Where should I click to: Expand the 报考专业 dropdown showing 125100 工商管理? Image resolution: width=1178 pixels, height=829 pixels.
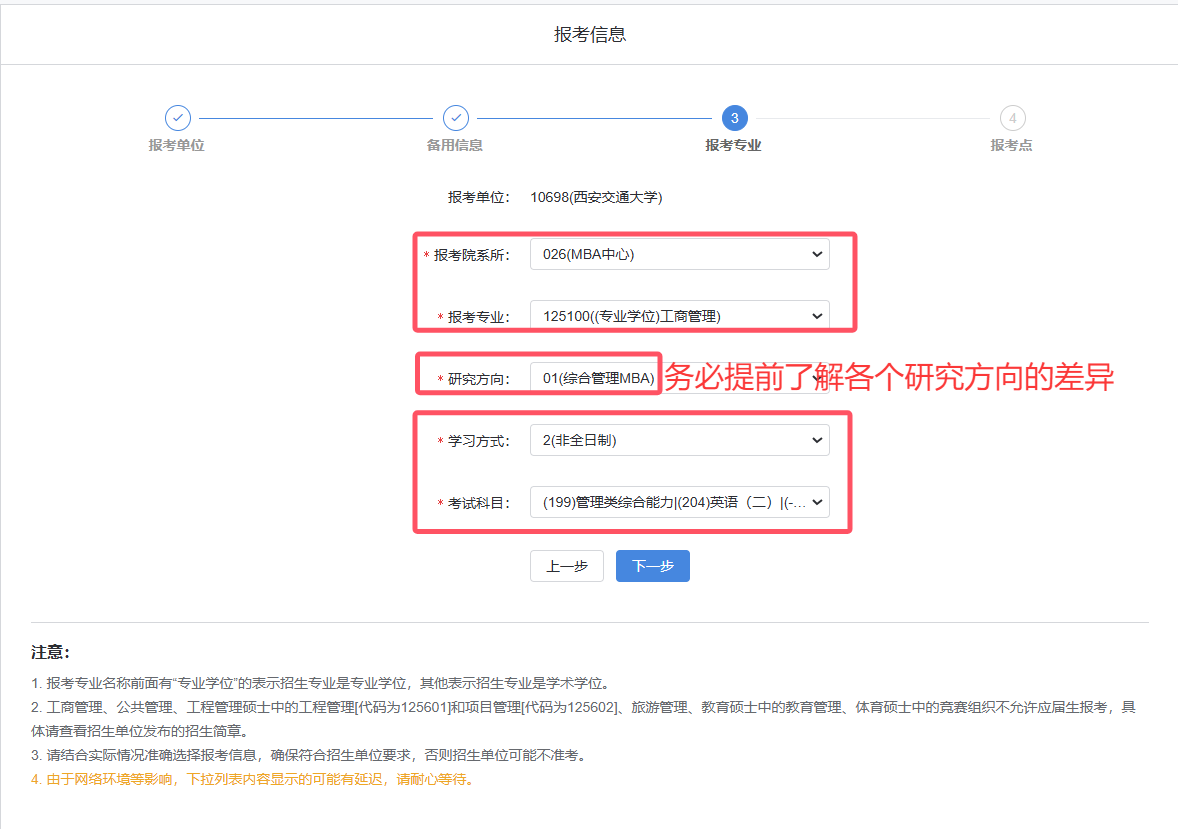[x=679, y=316]
